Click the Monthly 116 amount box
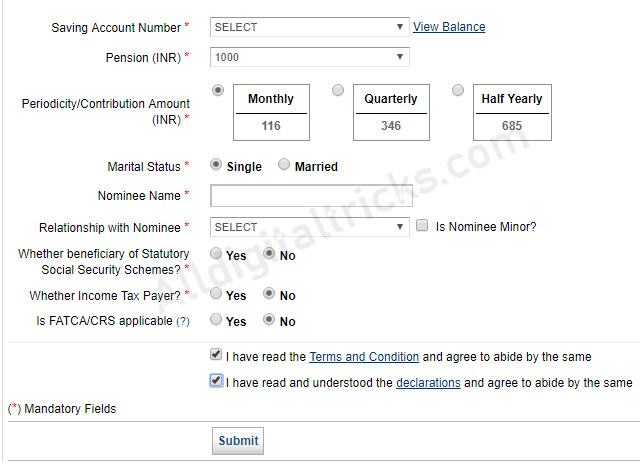 271,113
